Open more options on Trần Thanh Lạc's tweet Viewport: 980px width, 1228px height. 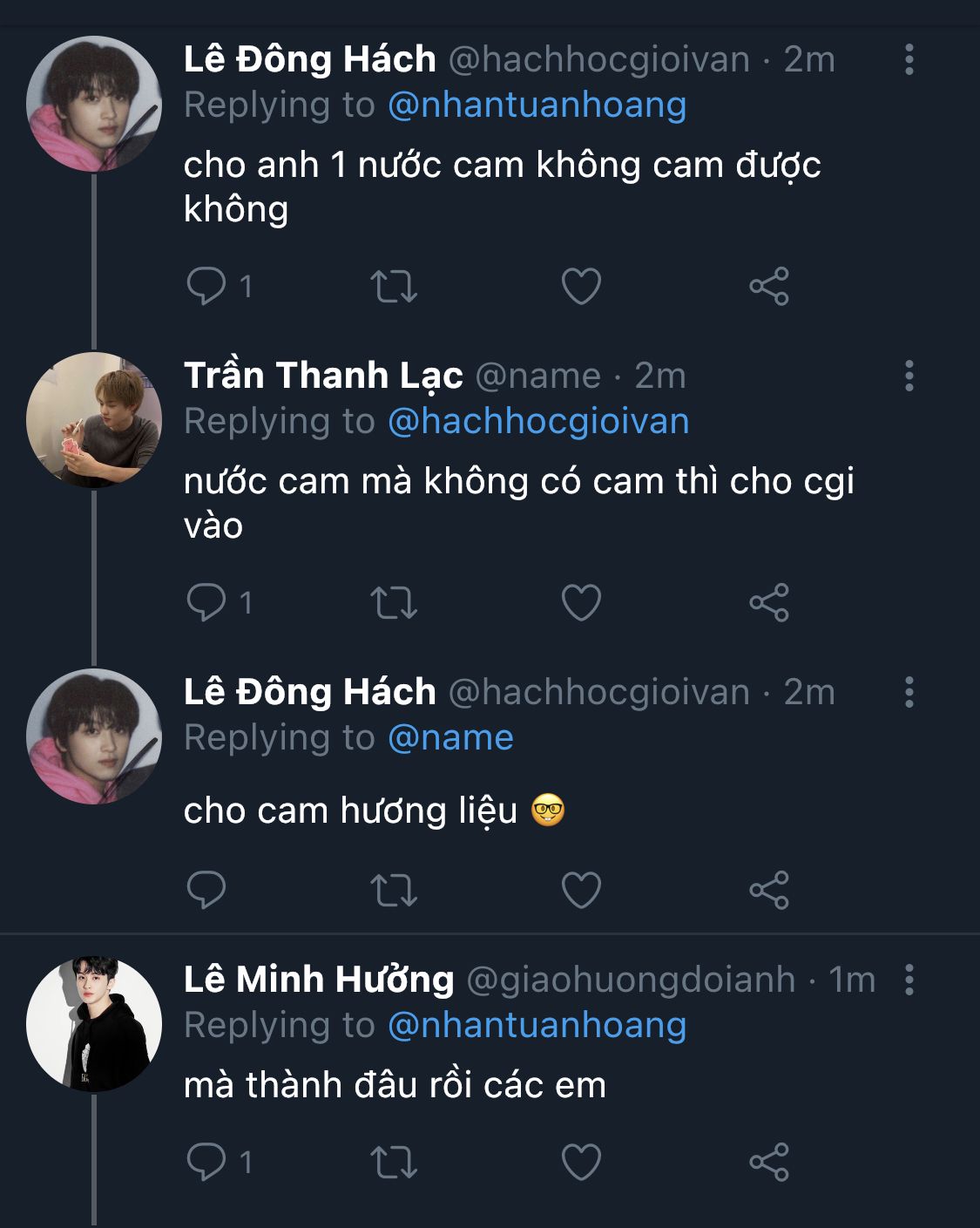909,376
